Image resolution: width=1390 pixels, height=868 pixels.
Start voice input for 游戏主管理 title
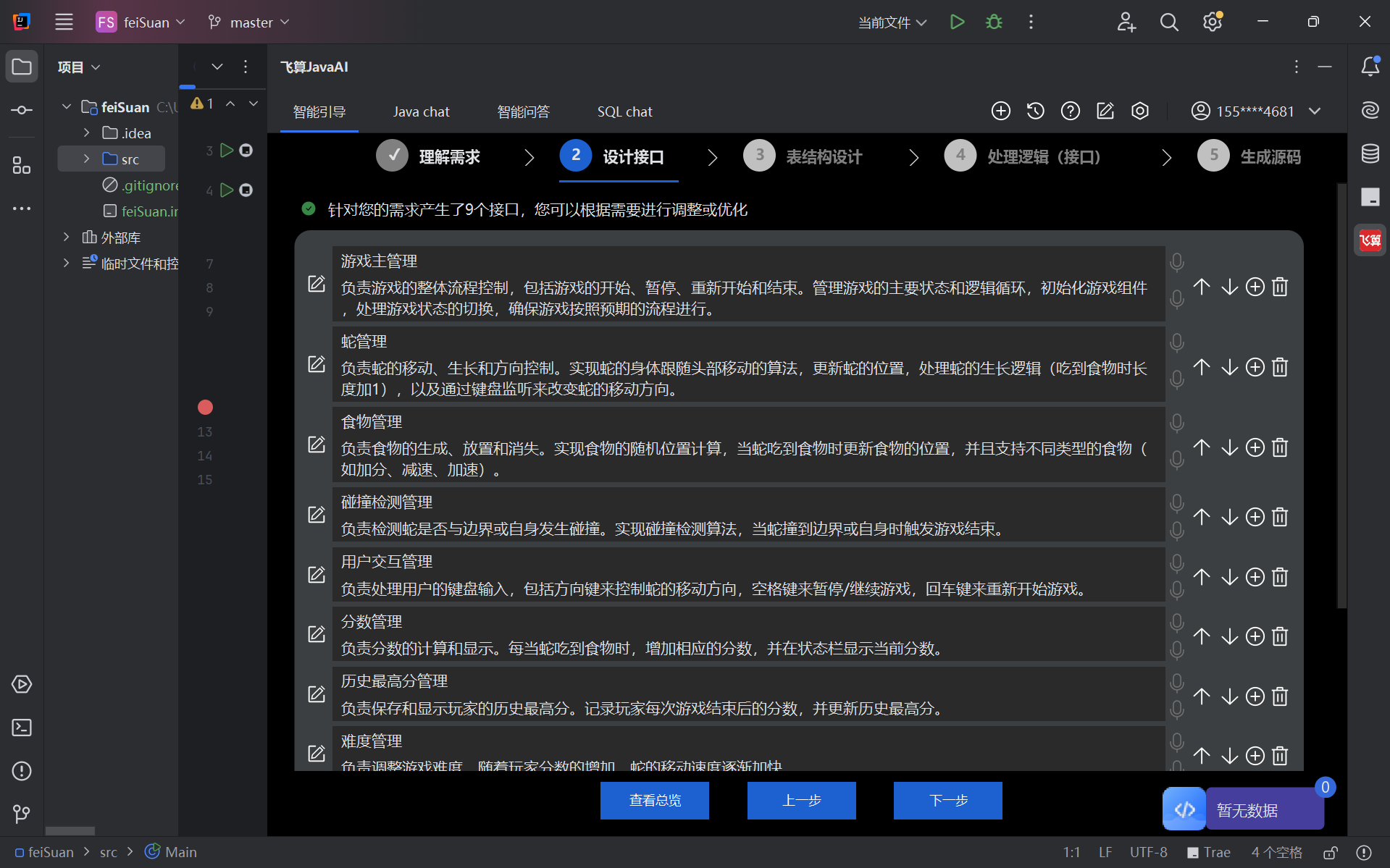[x=1177, y=261]
